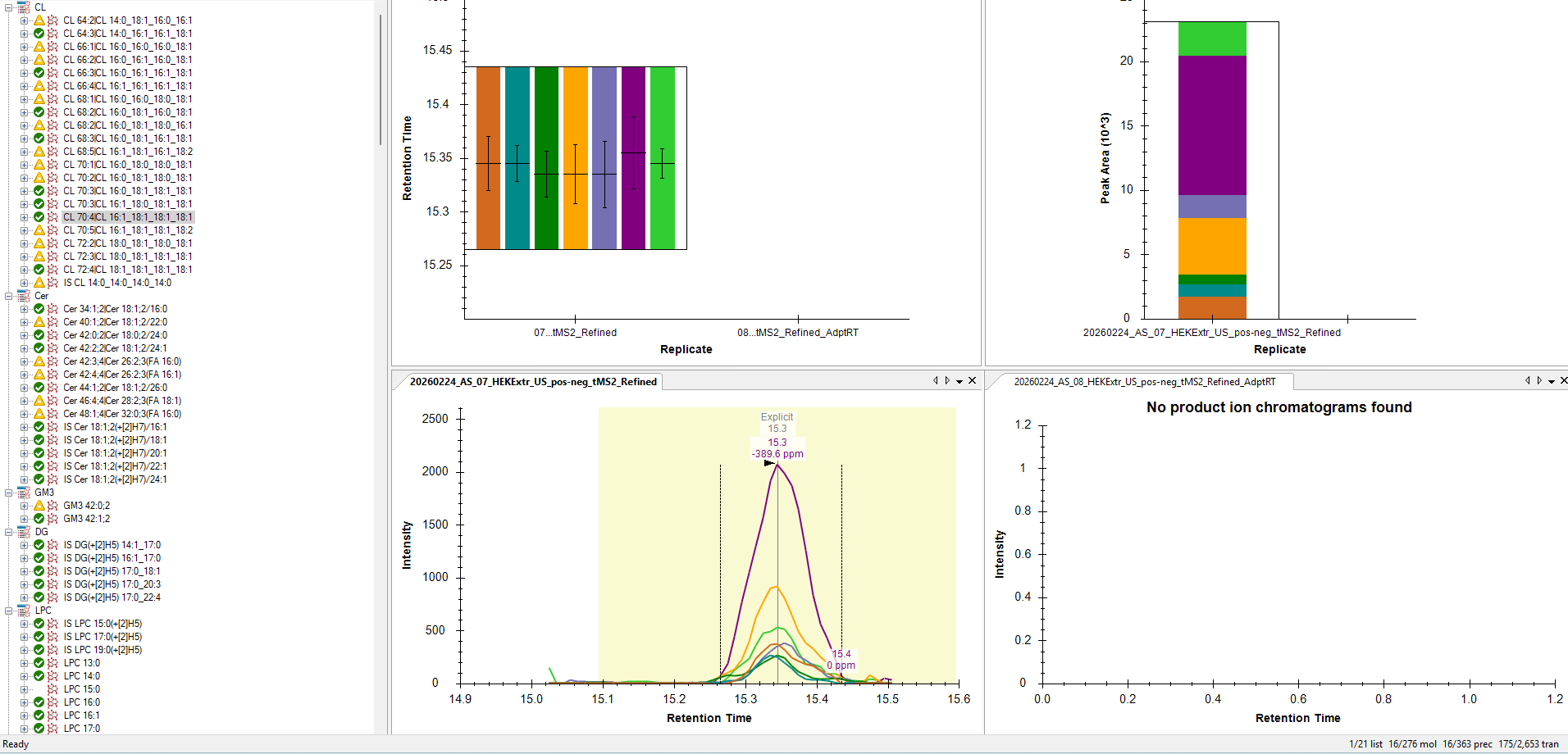Click warning icon beside IS CL 14:0_14:0_14:0_14:0
1568x754 pixels.
click(x=39, y=283)
